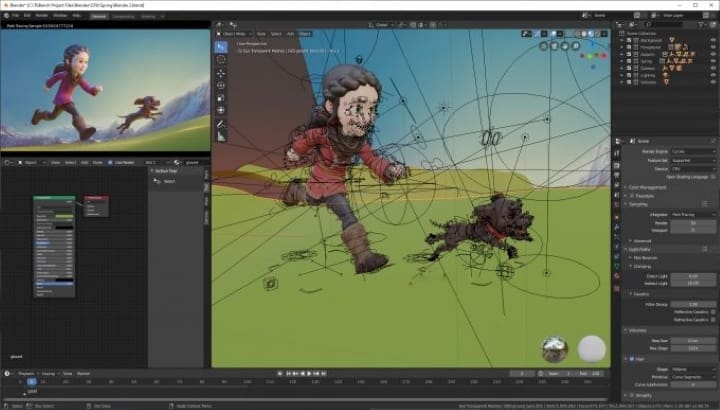This screenshot has width=720, height=410.
Task: Pick the Cursor tool in viewport toolbar
Action: click(x=221, y=59)
